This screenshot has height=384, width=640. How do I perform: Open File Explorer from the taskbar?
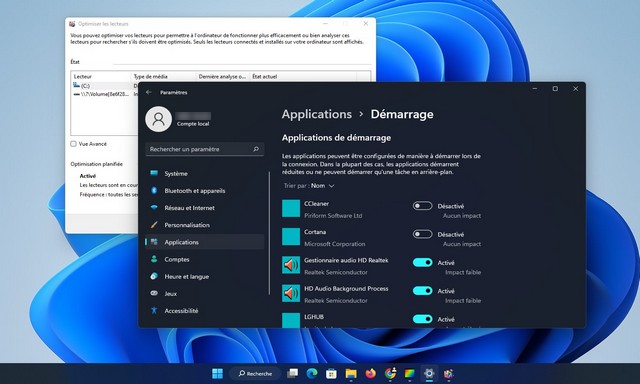[x=351, y=373]
